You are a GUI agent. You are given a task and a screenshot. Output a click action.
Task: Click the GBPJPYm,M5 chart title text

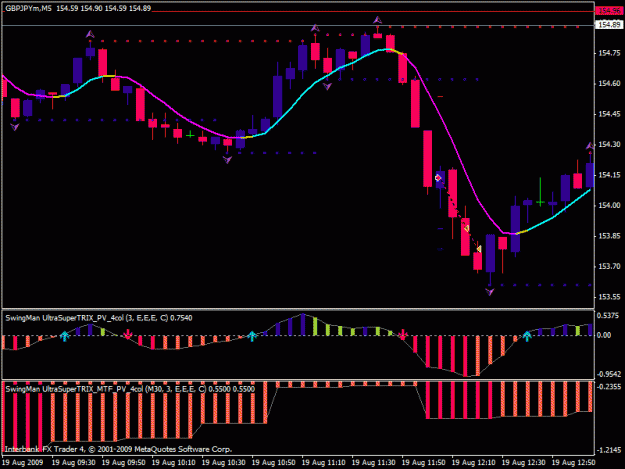click(x=28, y=8)
